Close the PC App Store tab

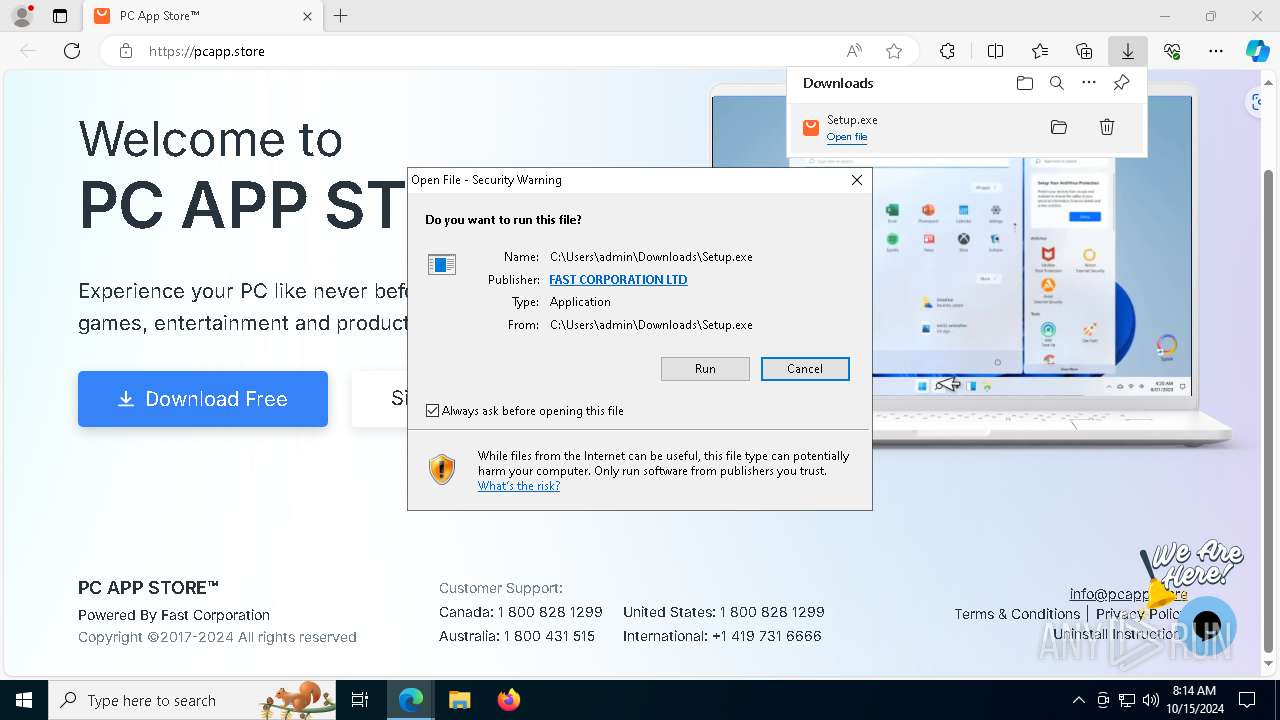(x=307, y=16)
